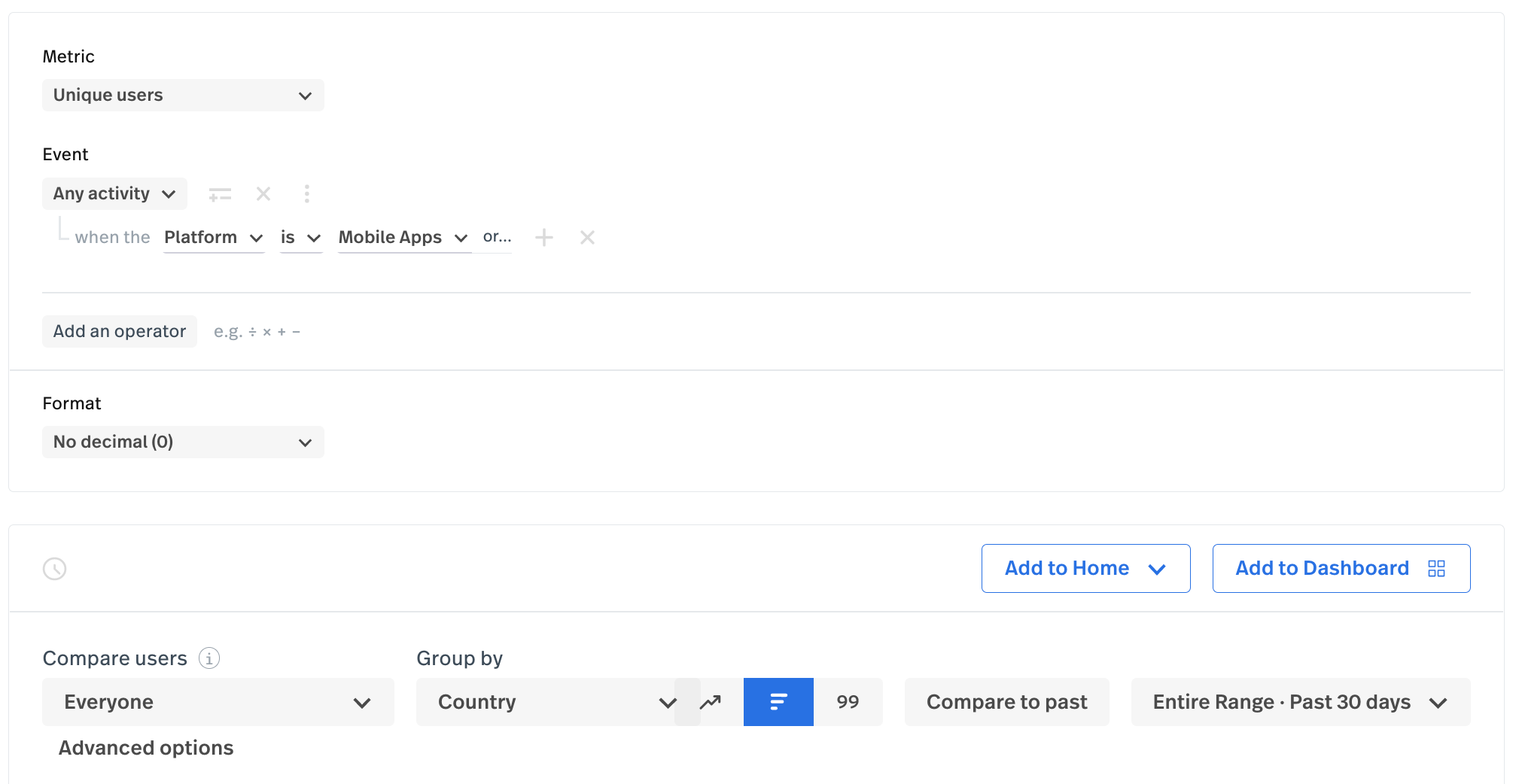This screenshot has height=784, width=1519.
Task: Open the time history clock icon
Action: (x=53, y=568)
